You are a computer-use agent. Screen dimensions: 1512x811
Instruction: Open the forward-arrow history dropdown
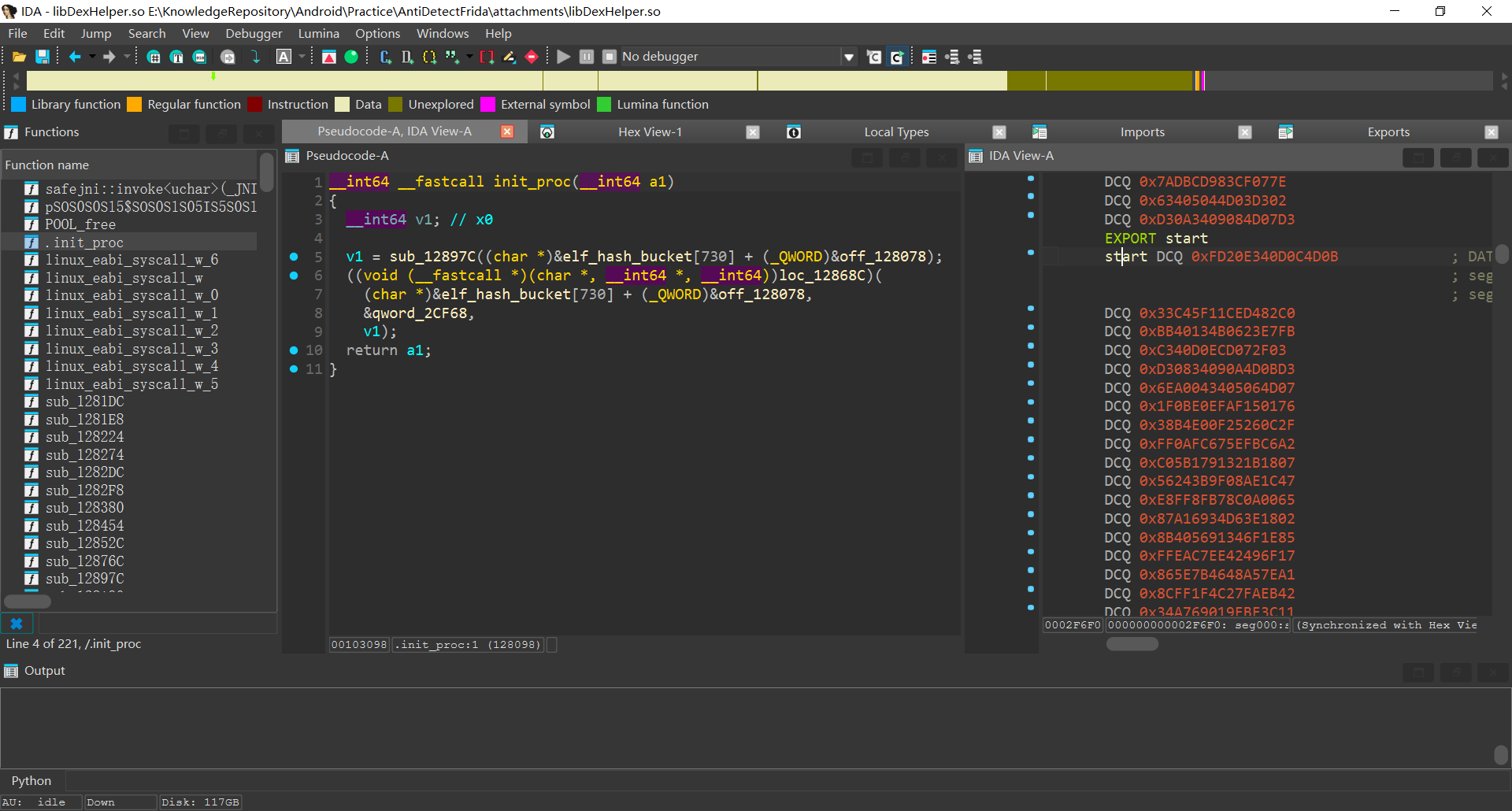click(x=127, y=57)
